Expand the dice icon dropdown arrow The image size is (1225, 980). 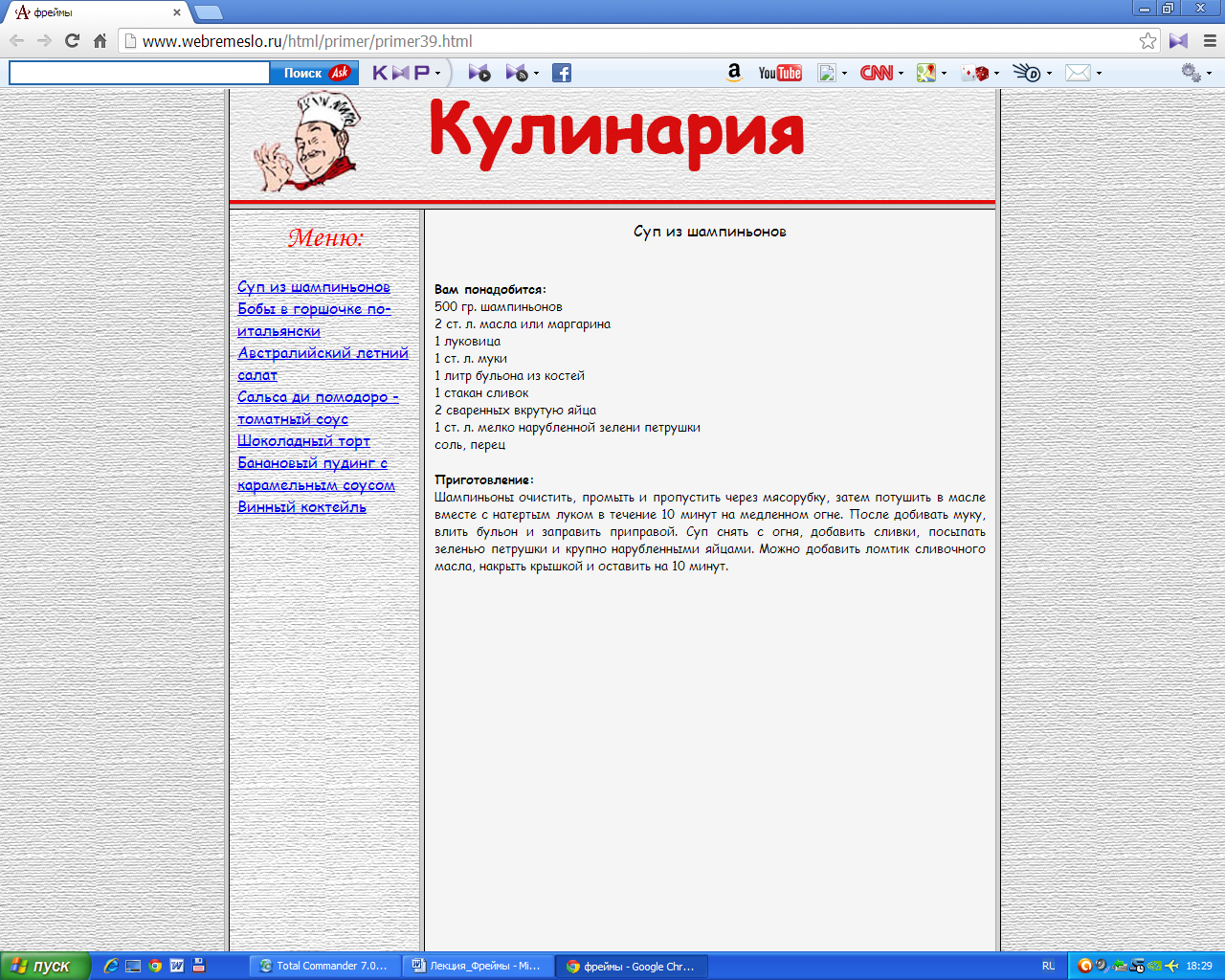click(996, 73)
